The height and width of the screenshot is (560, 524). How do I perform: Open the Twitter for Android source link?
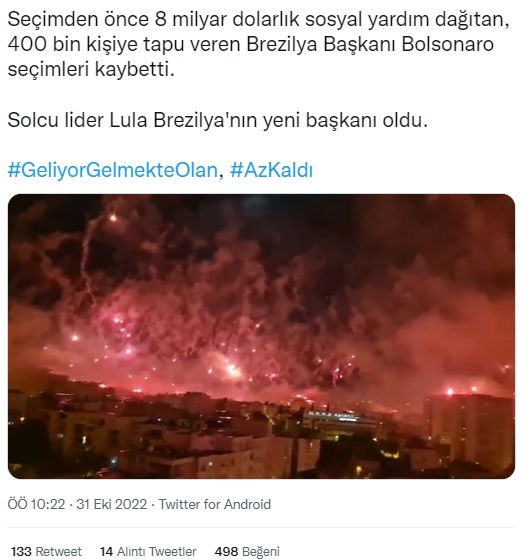coord(215,505)
